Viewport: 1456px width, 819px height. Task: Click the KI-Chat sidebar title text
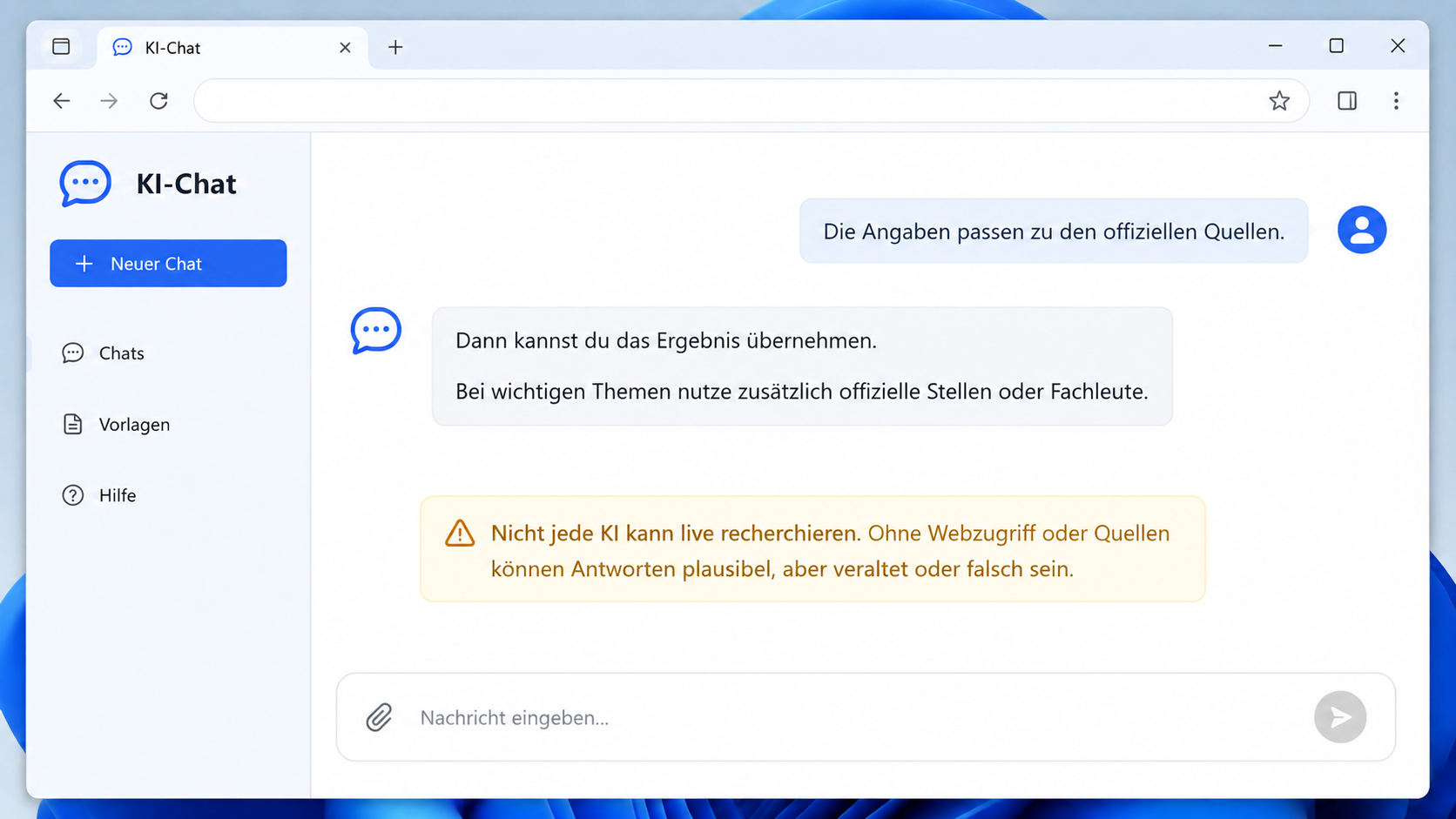pyautogui.click(x=186, y=184)
